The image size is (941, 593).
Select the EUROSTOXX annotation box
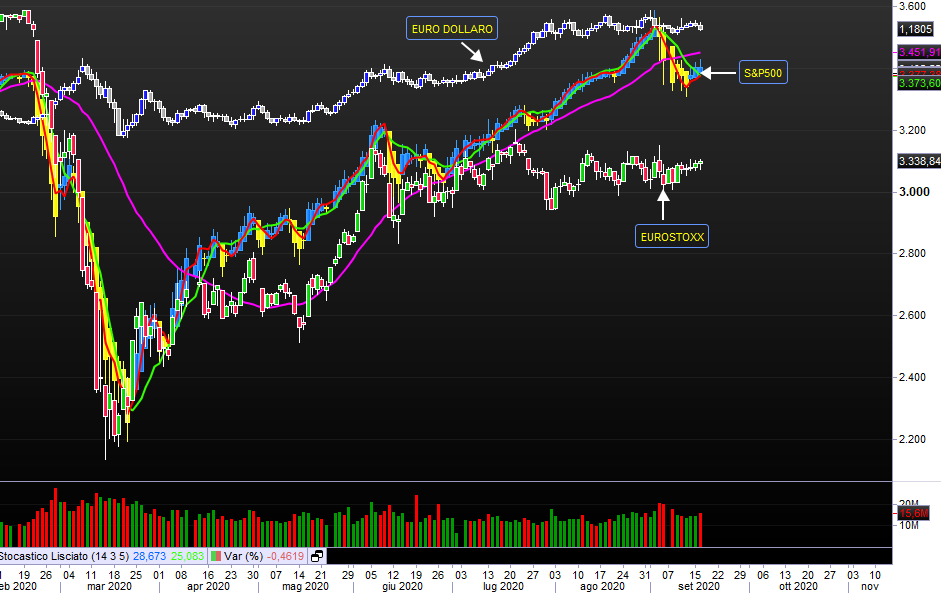671,236
